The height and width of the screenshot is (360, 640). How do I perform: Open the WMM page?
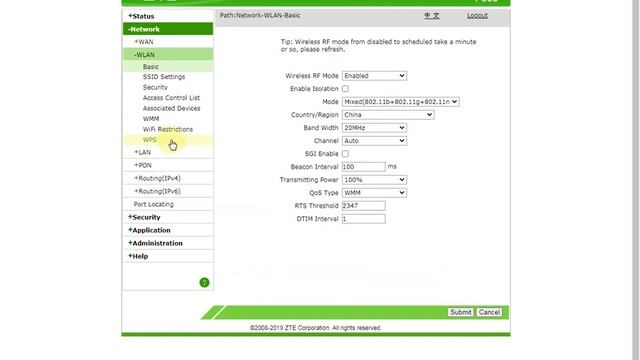click(151, 119)
